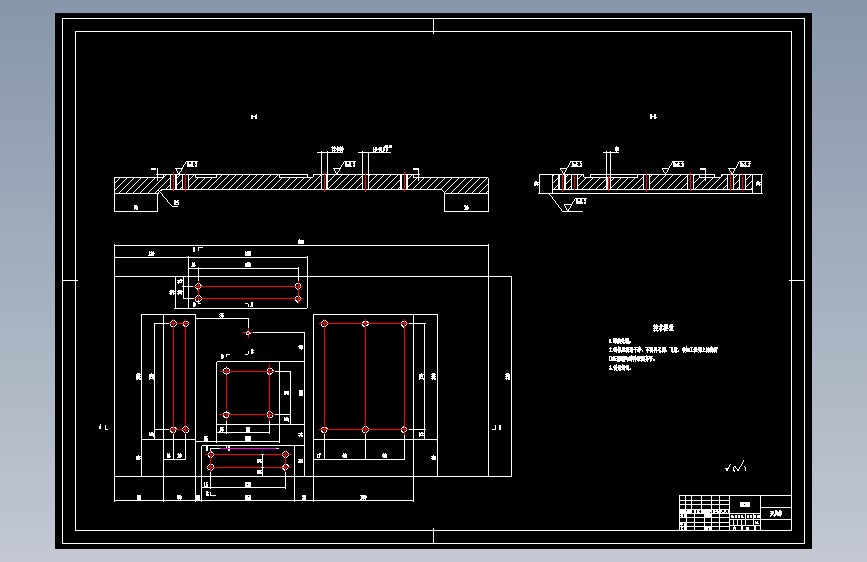
Task: Select the label above the shorter right section view
Action: 653,117
